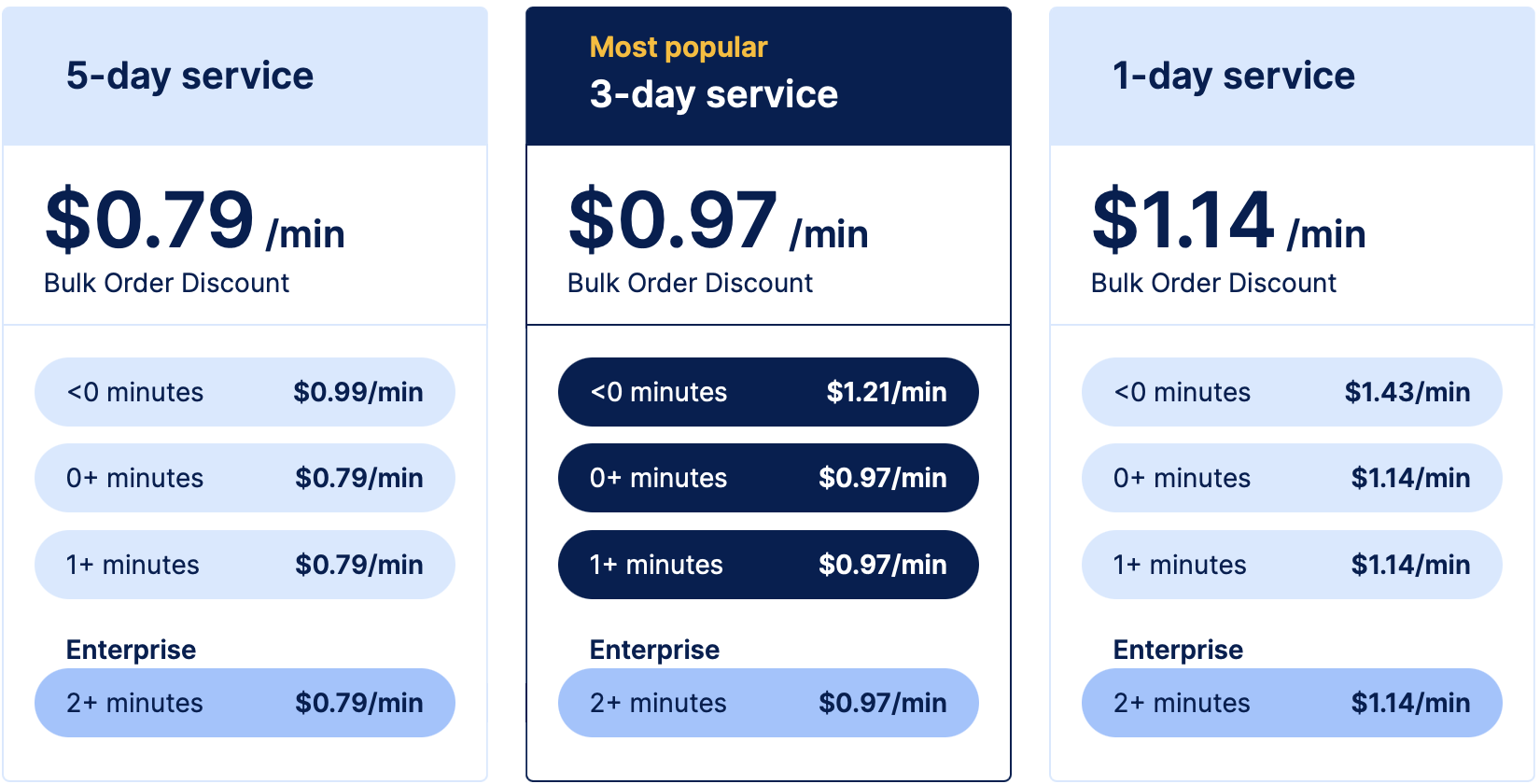This screenshot has height=784, width=1540.
Task: Select the 5-day service plan header
Action: point(189,77)
